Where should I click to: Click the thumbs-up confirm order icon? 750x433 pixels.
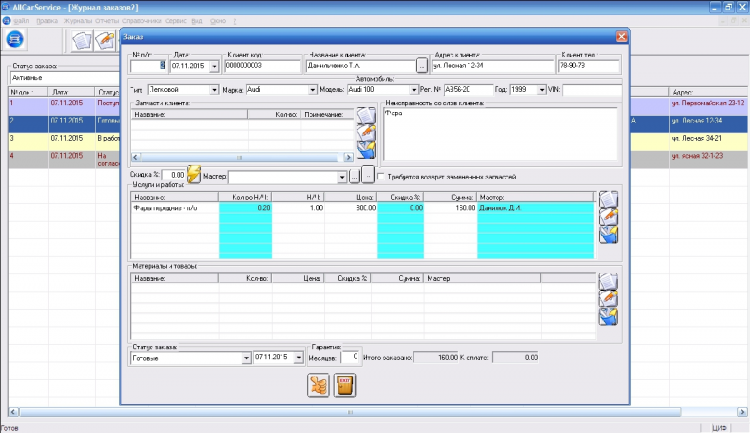pos(319,385)
